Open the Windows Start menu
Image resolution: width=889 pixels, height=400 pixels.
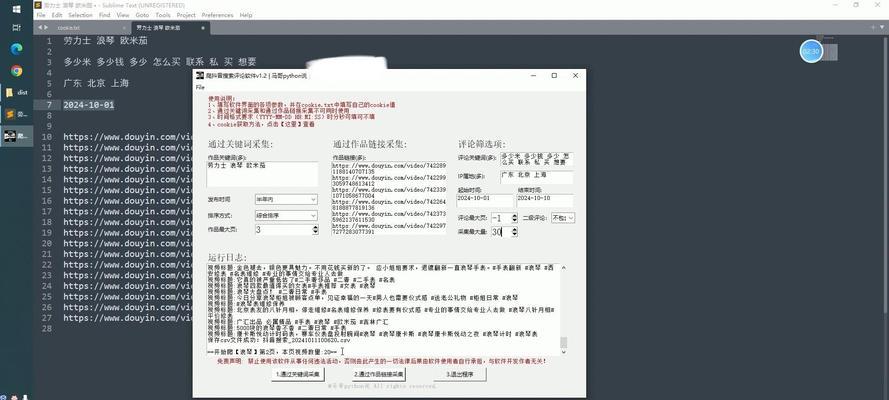[16, 10]
